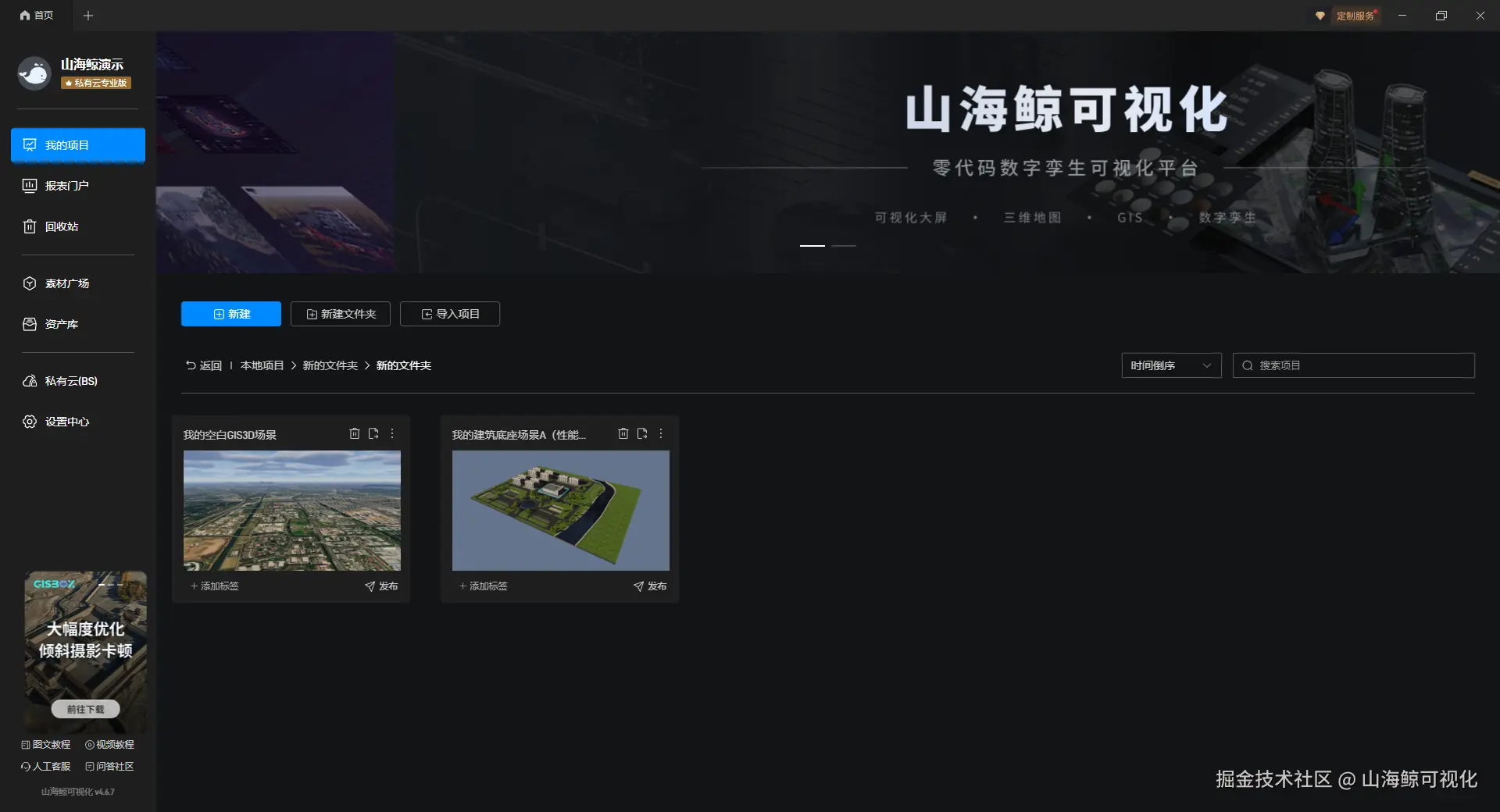
Task: Minimize the application window
Action: click(1402, 16)
